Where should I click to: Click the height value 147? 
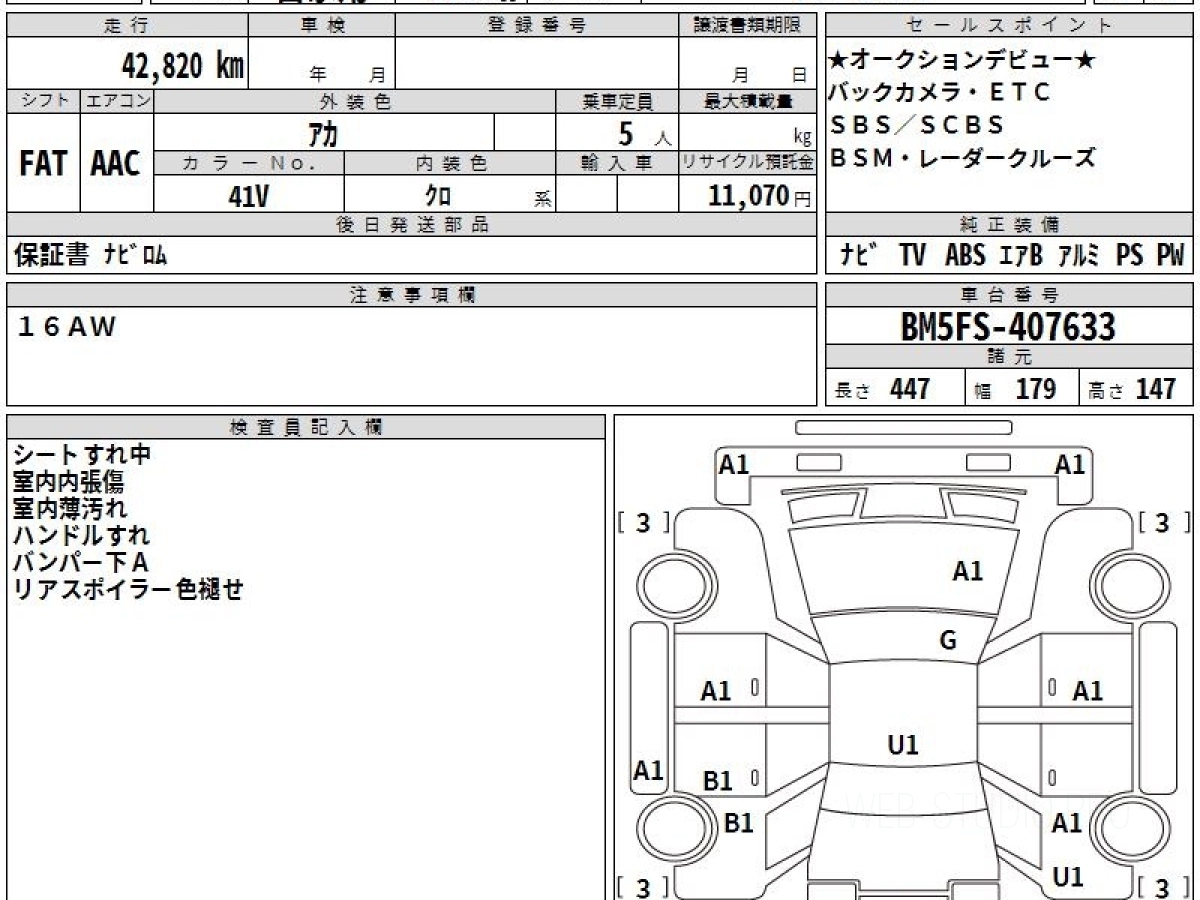[1155, 388]
